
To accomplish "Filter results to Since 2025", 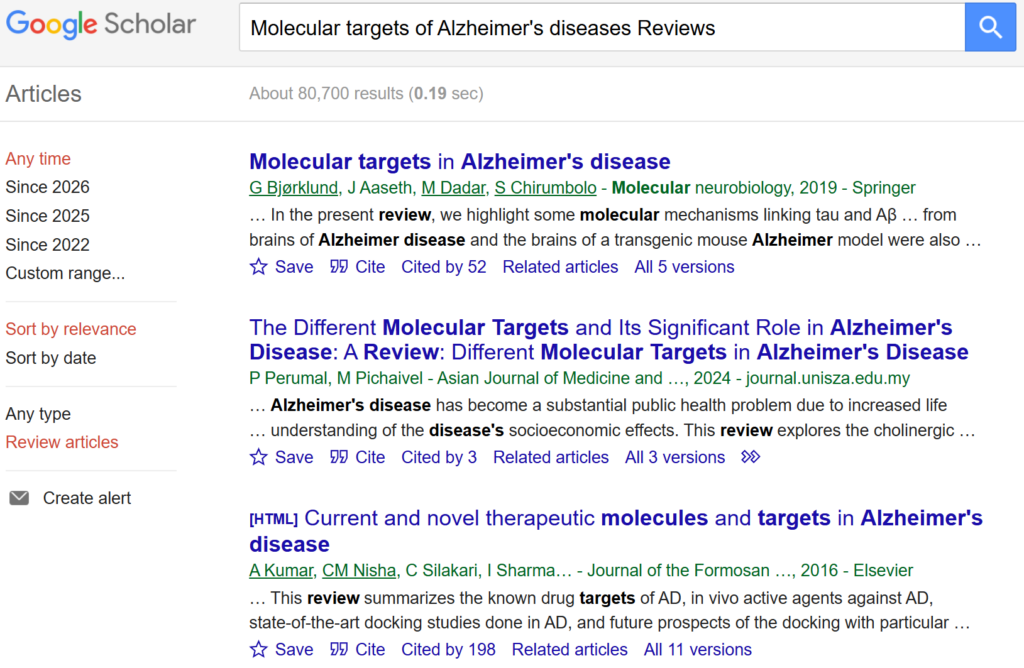I will [x=47, y=216].
